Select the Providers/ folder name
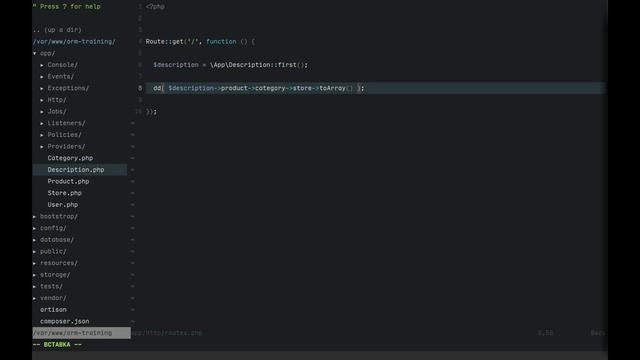Image resolution: width=640 pixels, height=360 pixels. coord(66,147)
